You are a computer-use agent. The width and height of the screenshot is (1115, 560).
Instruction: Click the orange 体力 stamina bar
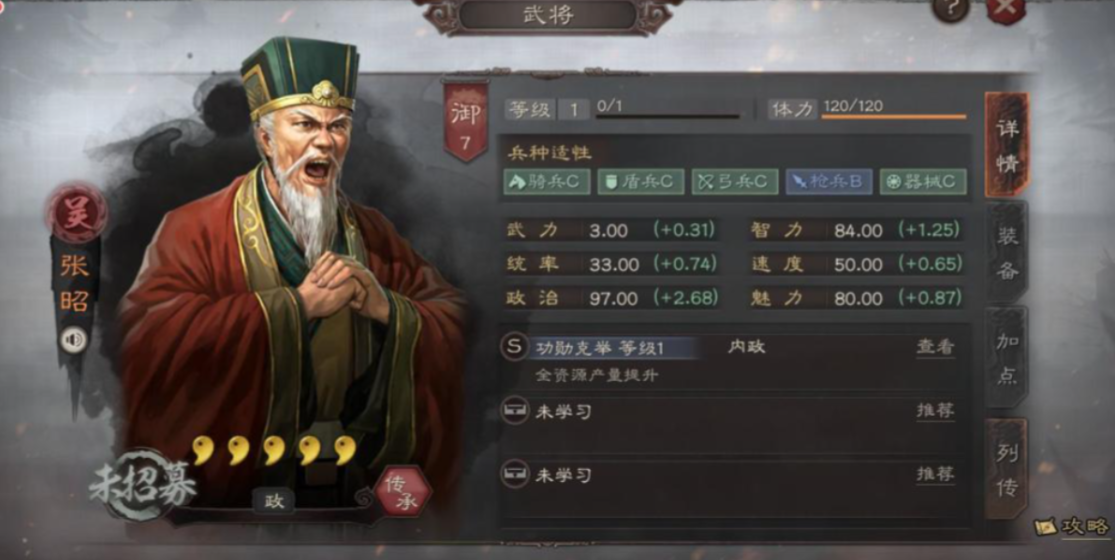pyautogui.click(x=894, y=117)
